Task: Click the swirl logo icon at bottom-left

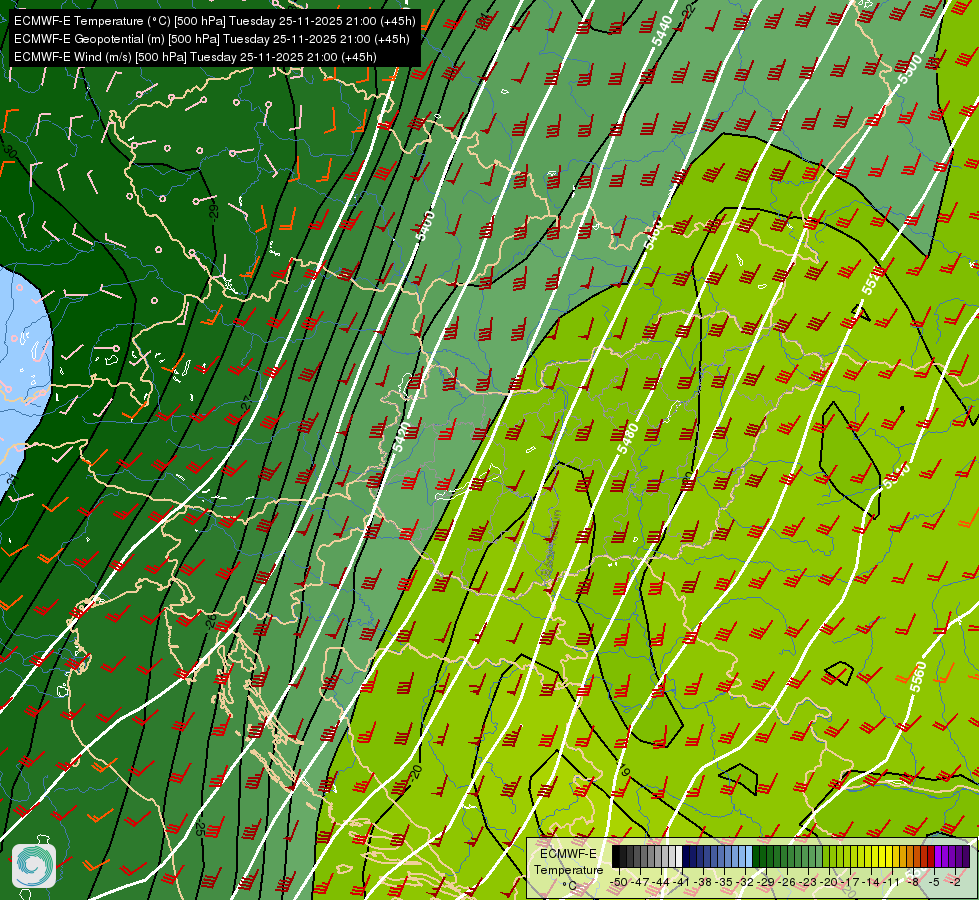Action: (34, 866)
